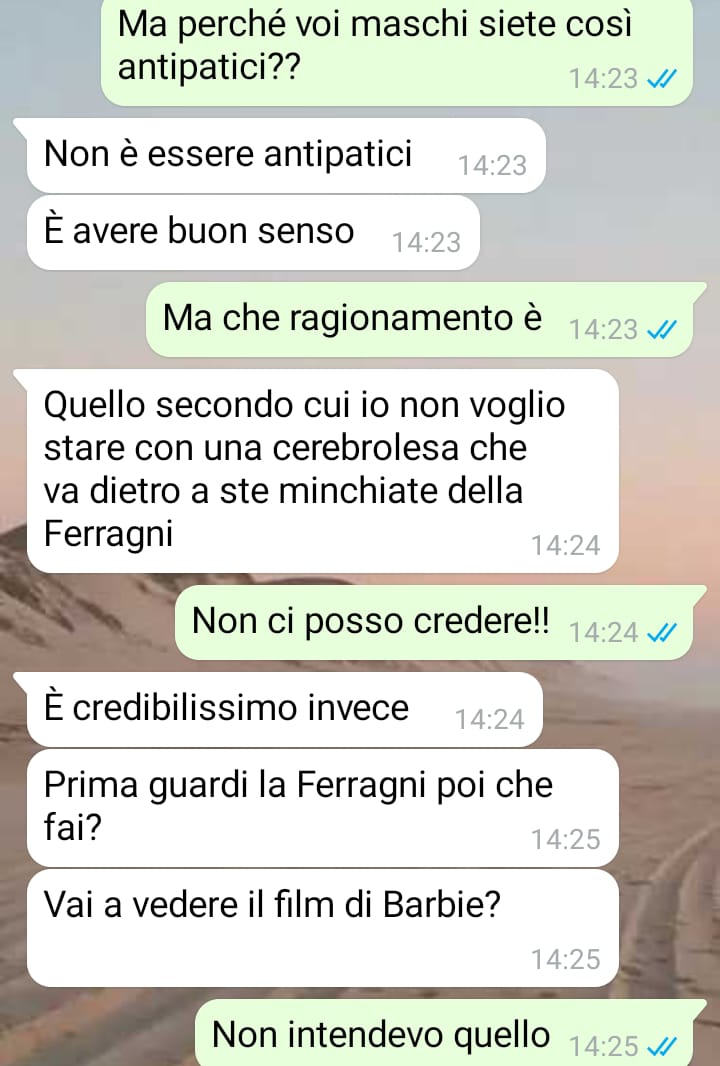Select the 'Prima guardi la Ferragni' message
720x1066 pixels.
322,808
